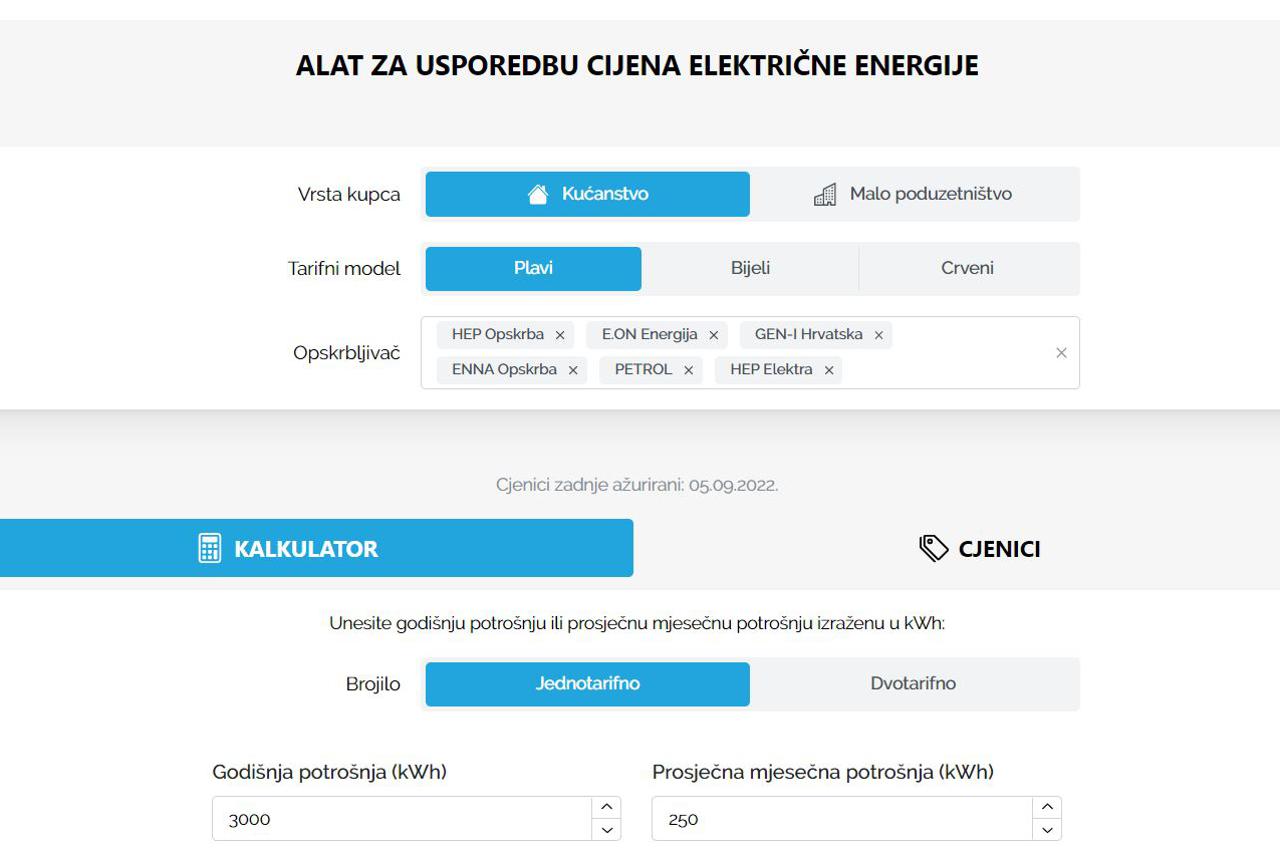Viewport: 1280px width, 853px height.
Task: Remove E.ON Energija supplier tag
Action: point(713,336)
